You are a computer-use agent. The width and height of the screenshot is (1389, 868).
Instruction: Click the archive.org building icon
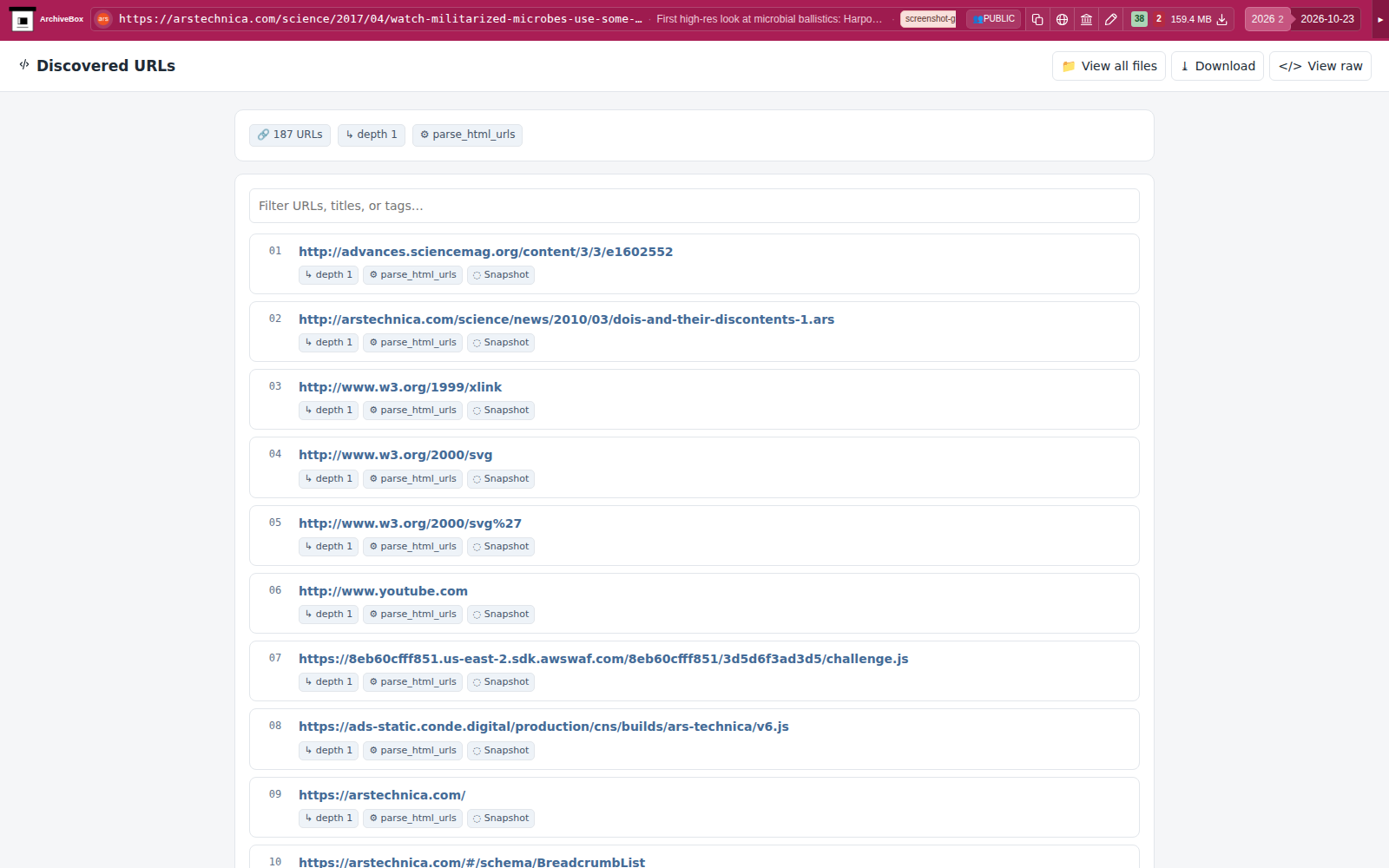tap(1086, 19)
